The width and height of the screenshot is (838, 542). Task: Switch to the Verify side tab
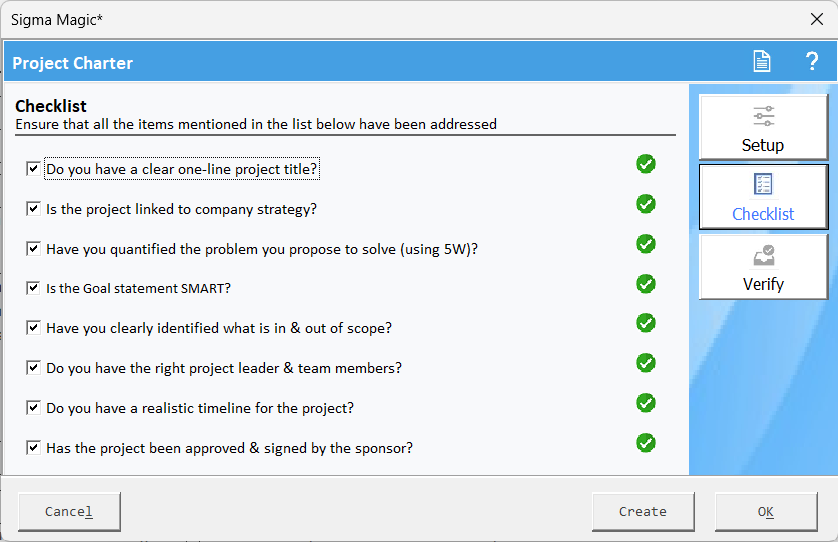coord(763,267)
